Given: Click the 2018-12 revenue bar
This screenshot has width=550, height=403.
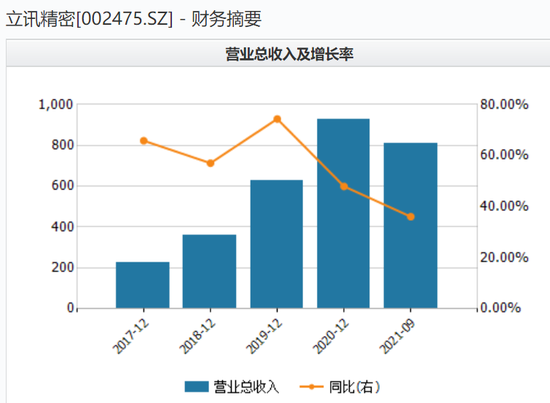Looking at the screenshot, I should (209, 271).
